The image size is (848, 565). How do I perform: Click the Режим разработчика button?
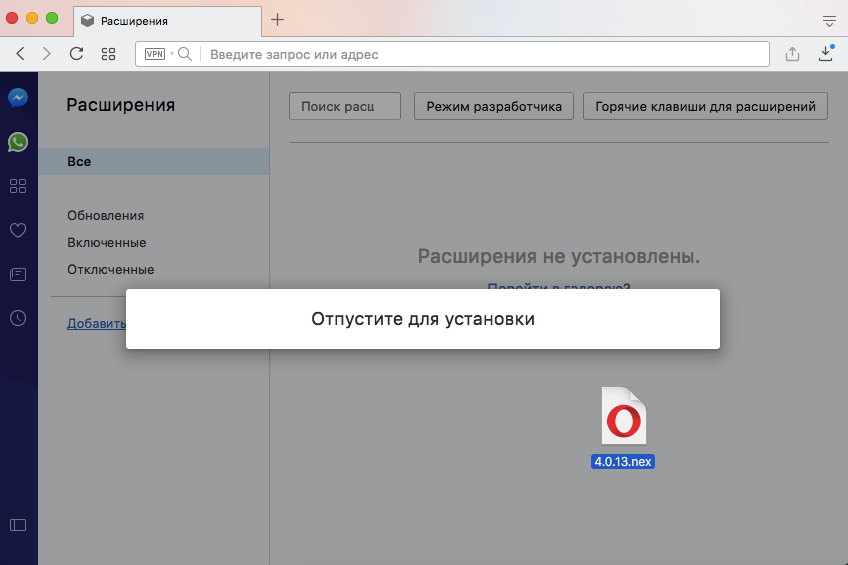493,106
